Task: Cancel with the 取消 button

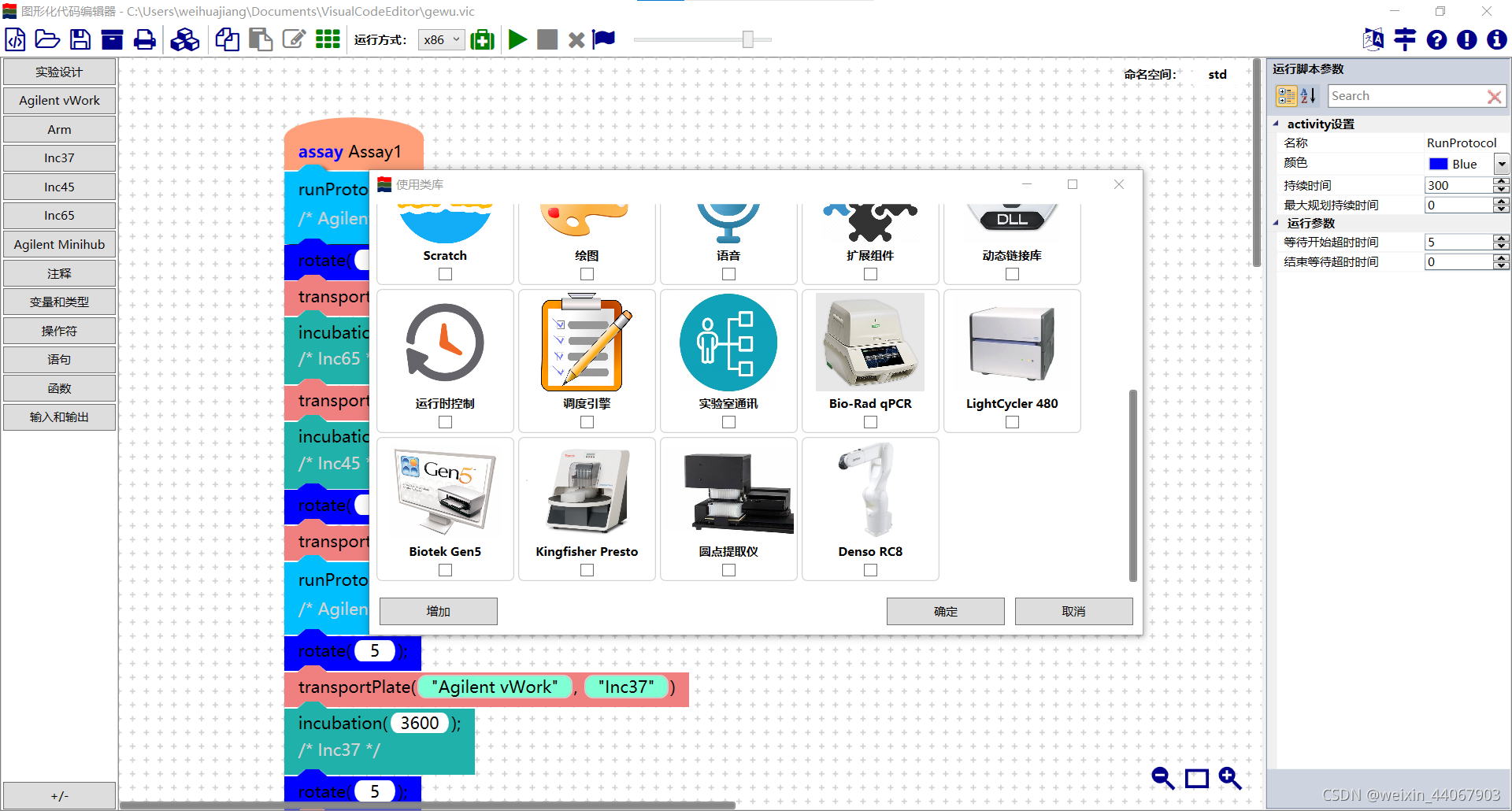Action: [1074, 611]
